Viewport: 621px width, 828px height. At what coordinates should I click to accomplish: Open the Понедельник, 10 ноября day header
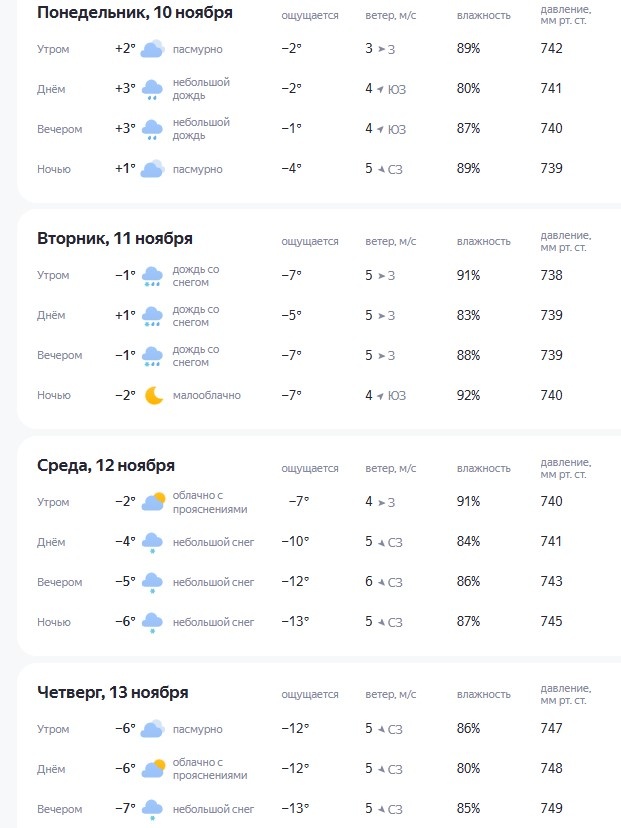[128, 13]
